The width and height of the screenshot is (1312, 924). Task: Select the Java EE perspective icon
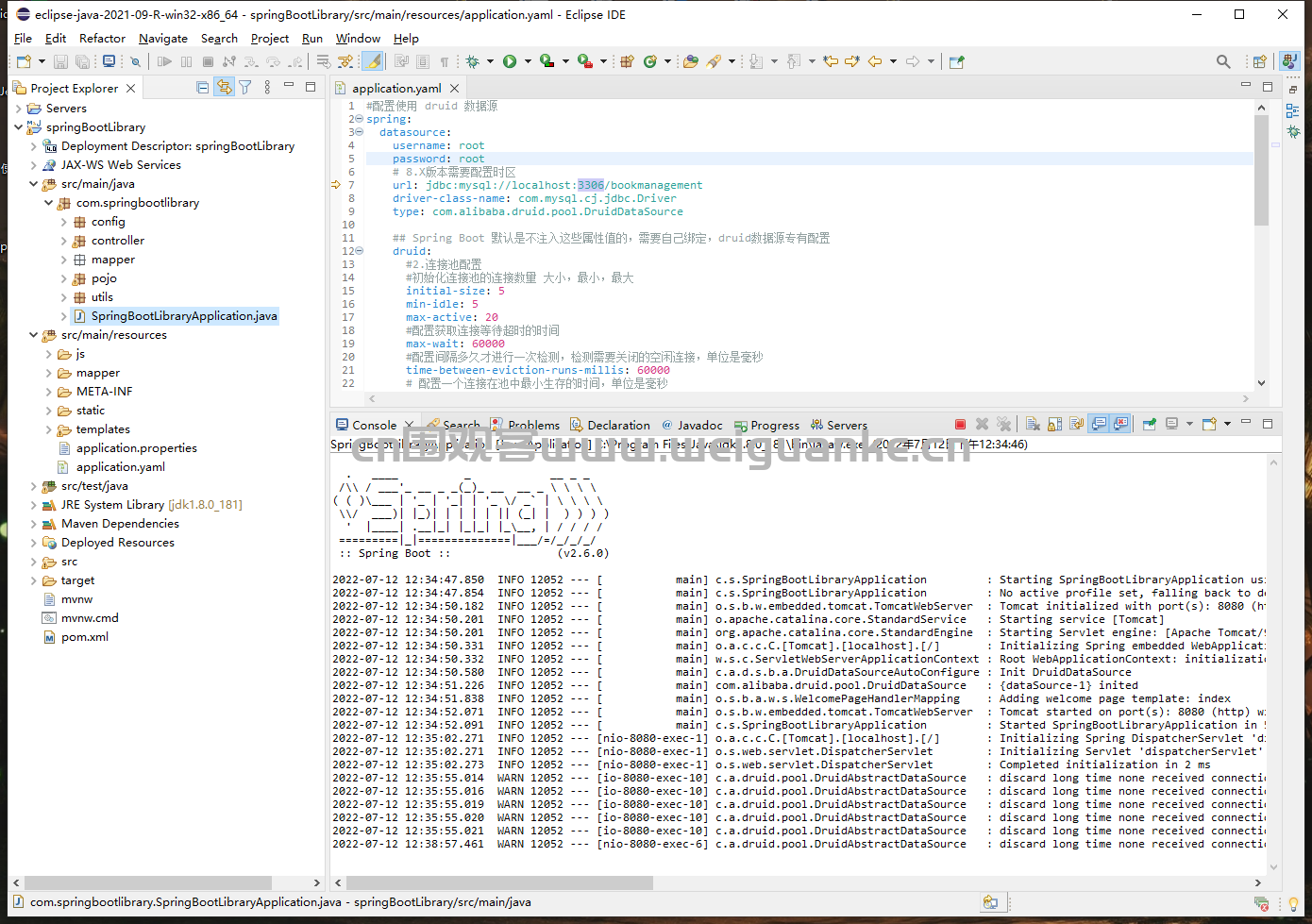click(1289, 61)
